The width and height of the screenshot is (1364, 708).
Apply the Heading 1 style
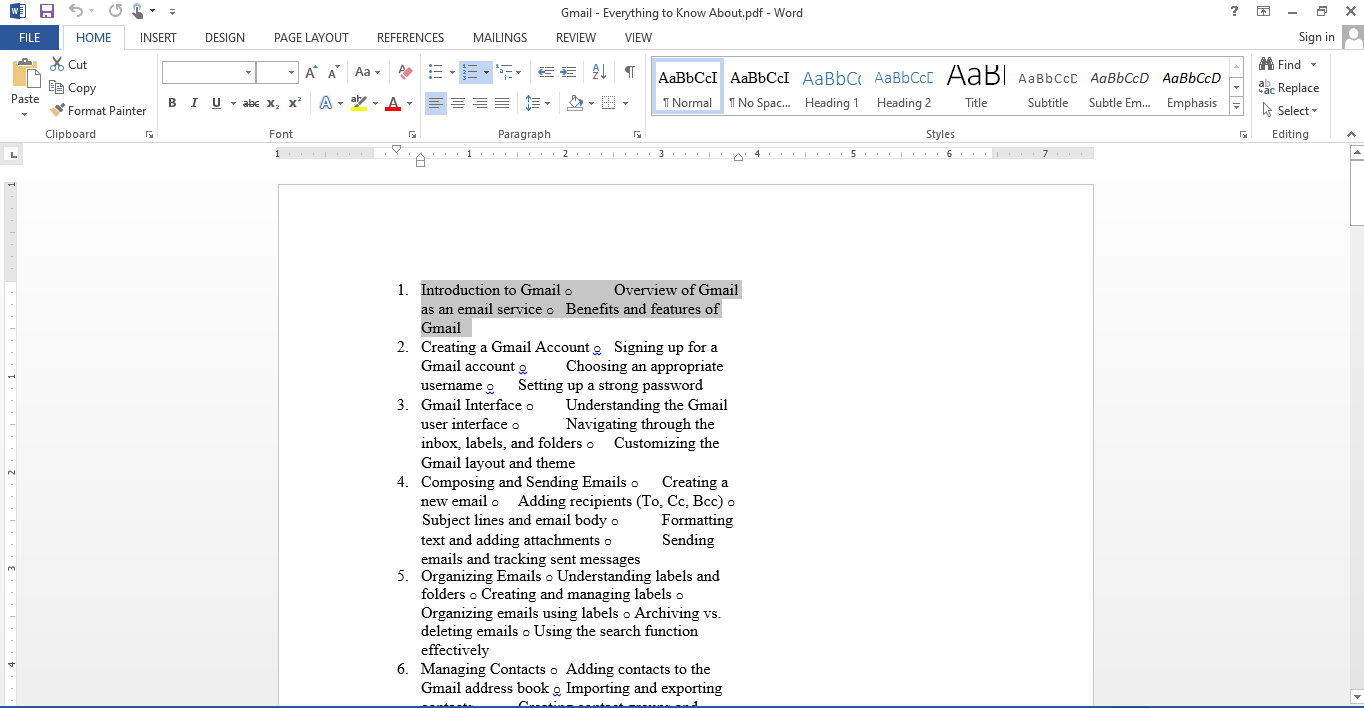tap(831, 87)
